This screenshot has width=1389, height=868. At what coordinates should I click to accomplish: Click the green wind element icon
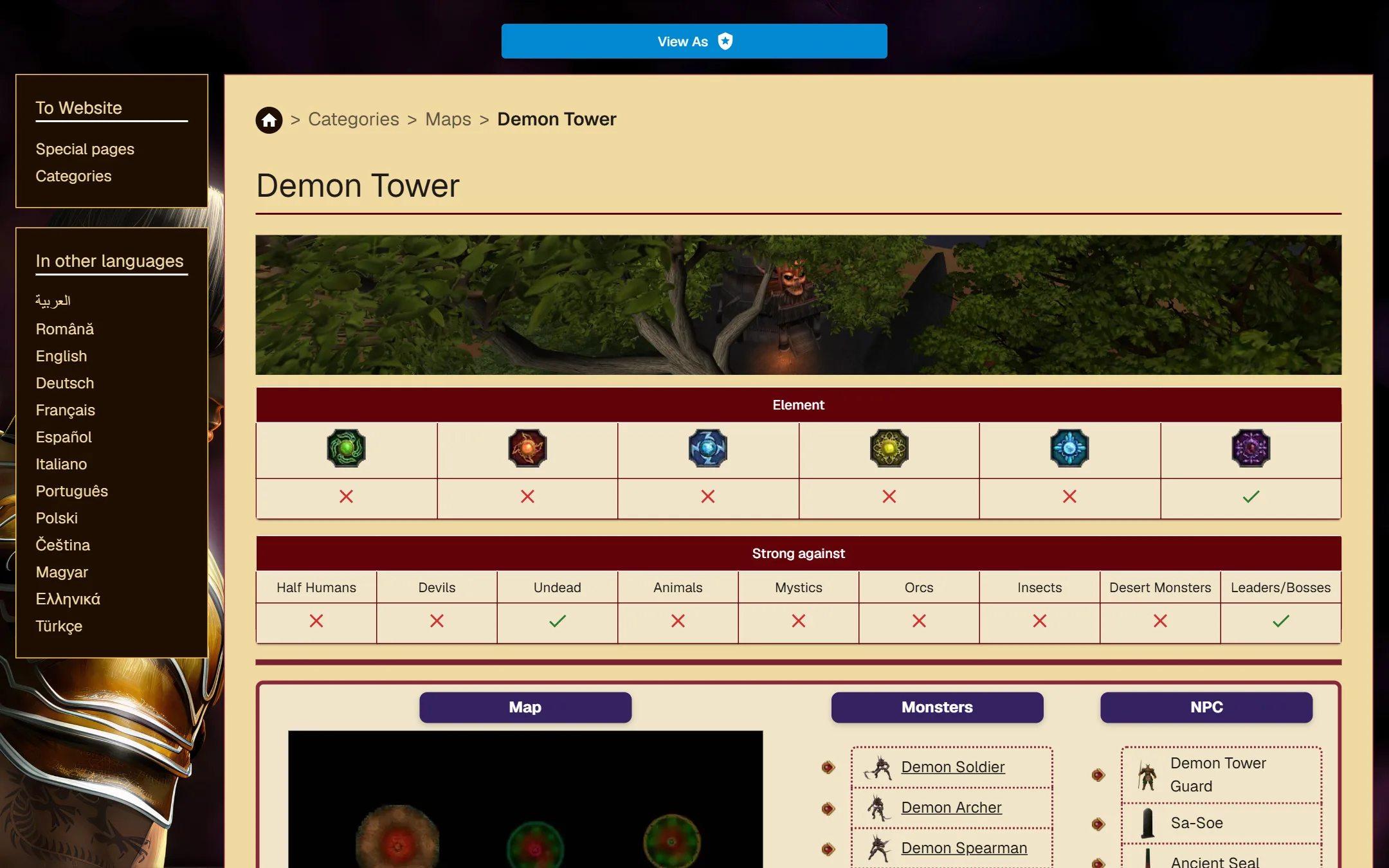[x=346, y=448]
